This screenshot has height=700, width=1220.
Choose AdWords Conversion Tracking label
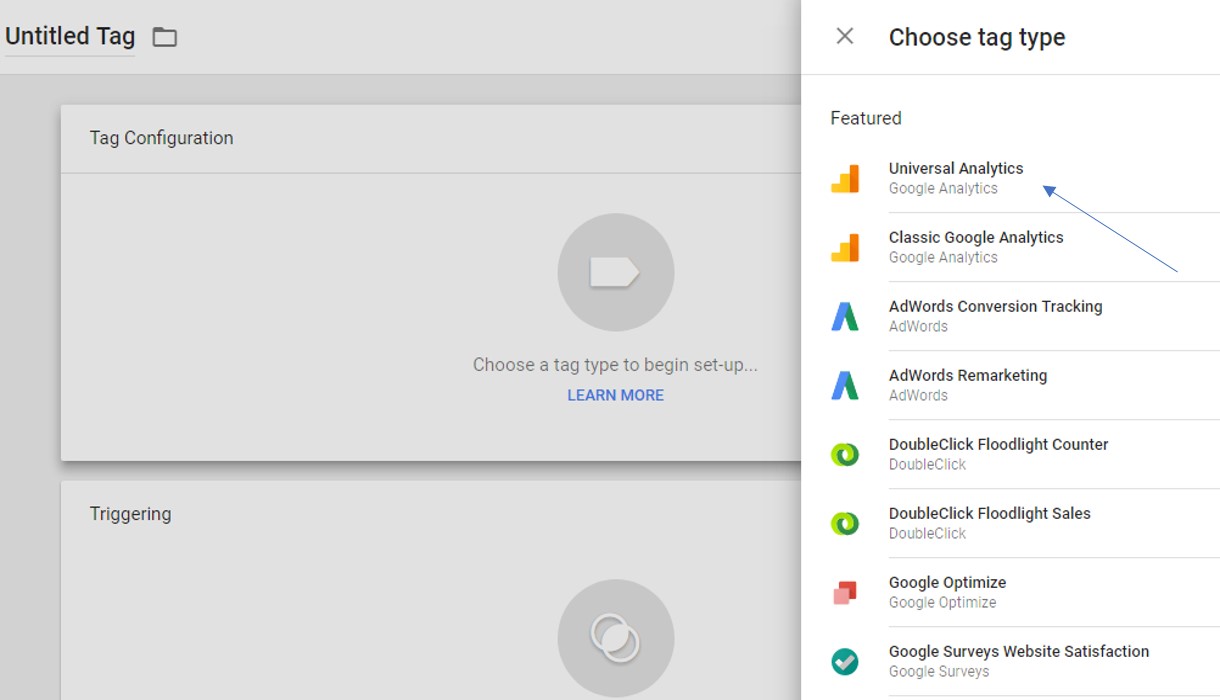(995, 306)
